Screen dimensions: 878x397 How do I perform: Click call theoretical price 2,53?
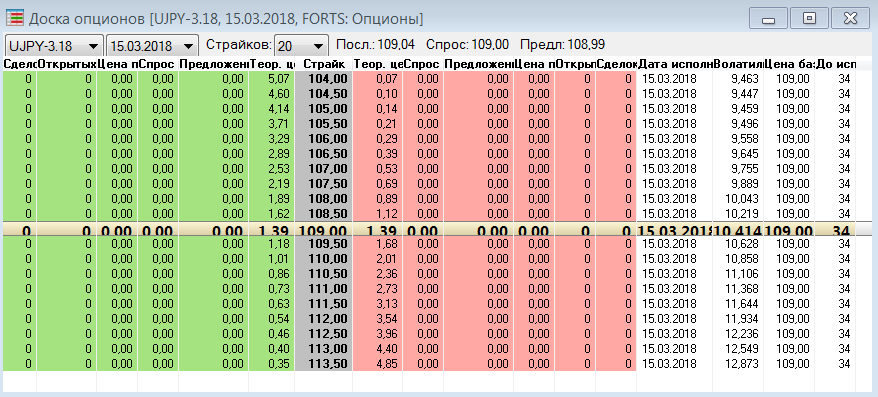272,169
